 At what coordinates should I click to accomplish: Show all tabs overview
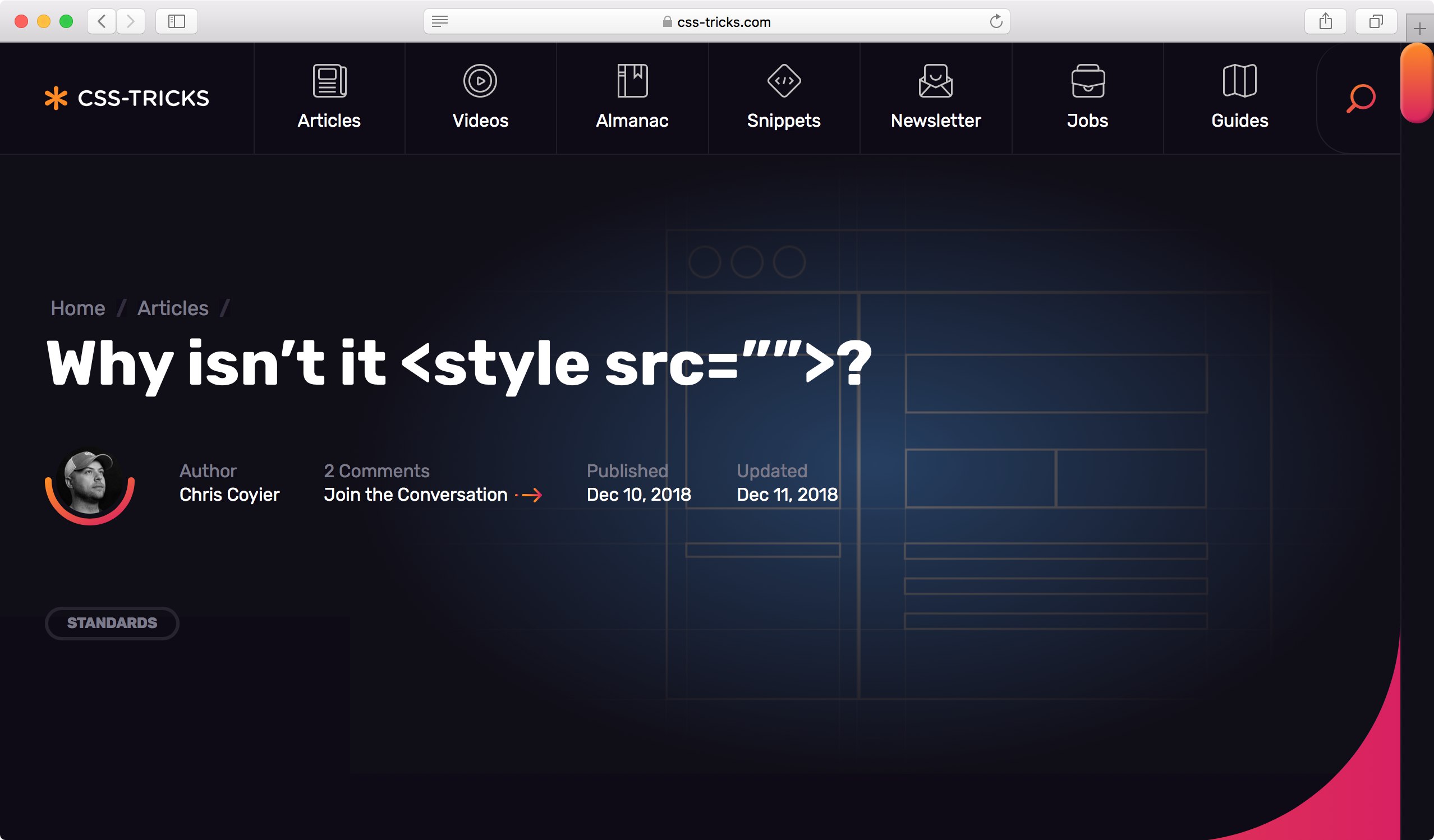coord(1376,22)
